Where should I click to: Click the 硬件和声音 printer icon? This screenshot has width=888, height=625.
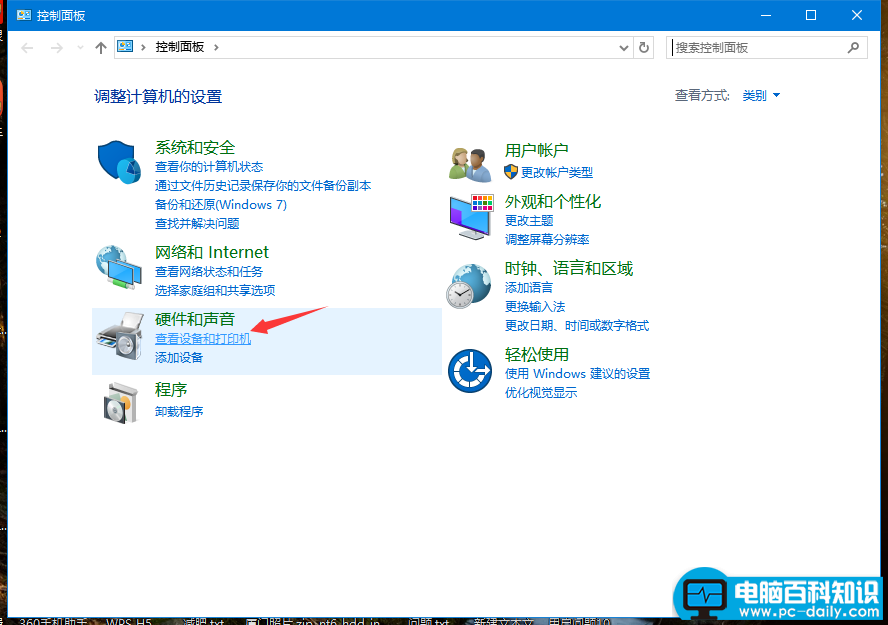point(119,338)
